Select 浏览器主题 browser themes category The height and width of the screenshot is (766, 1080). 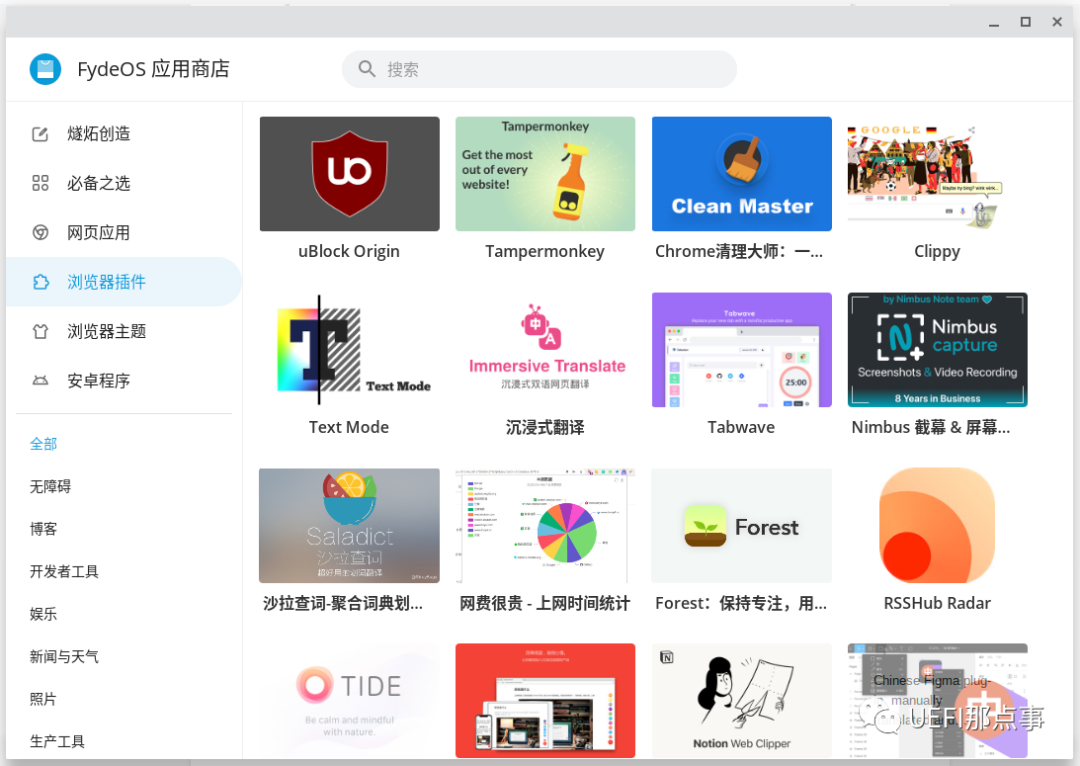tap(106, 331)
